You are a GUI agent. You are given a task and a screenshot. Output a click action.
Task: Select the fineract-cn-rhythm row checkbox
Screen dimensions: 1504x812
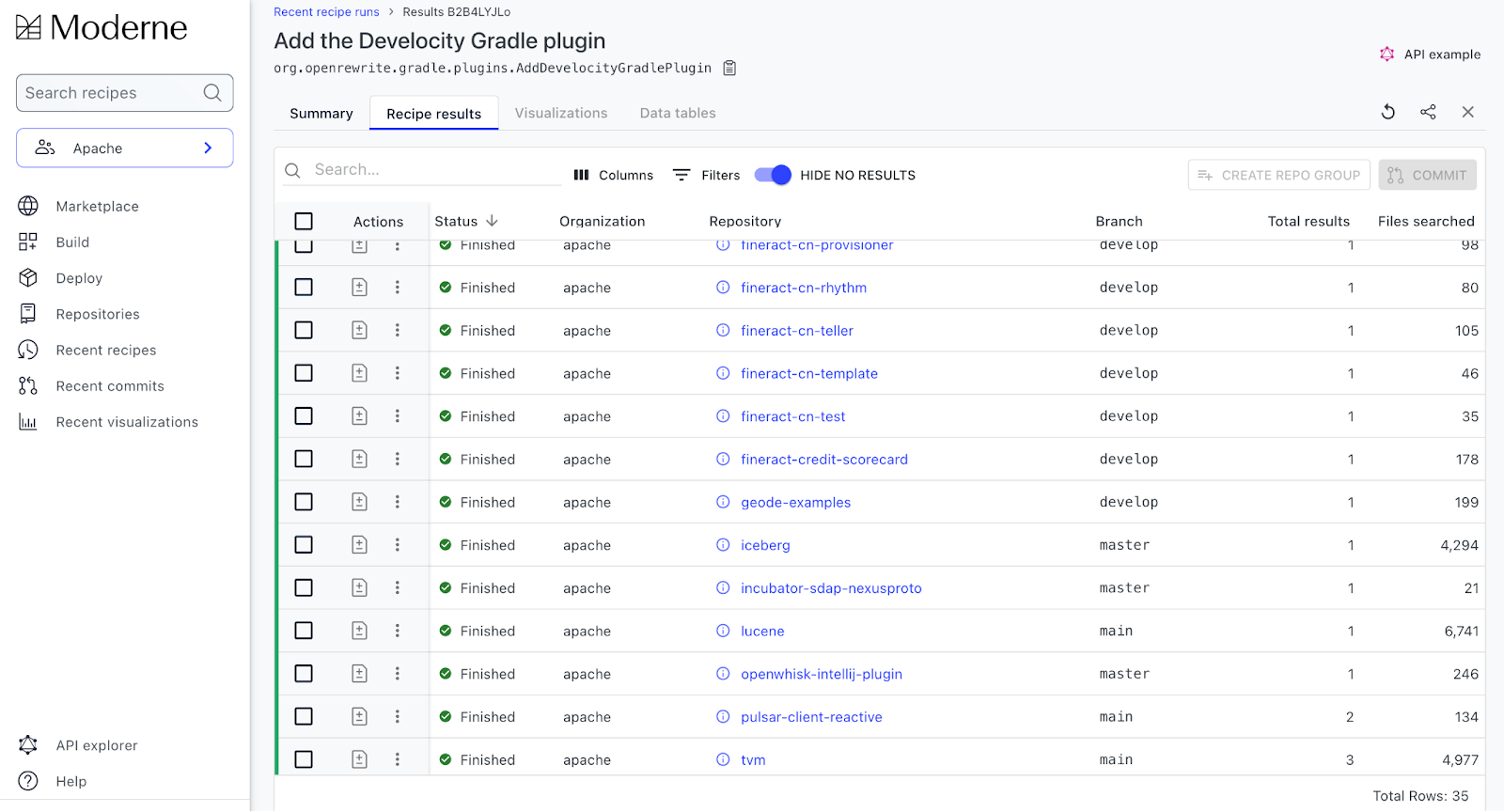coord(304,288)
